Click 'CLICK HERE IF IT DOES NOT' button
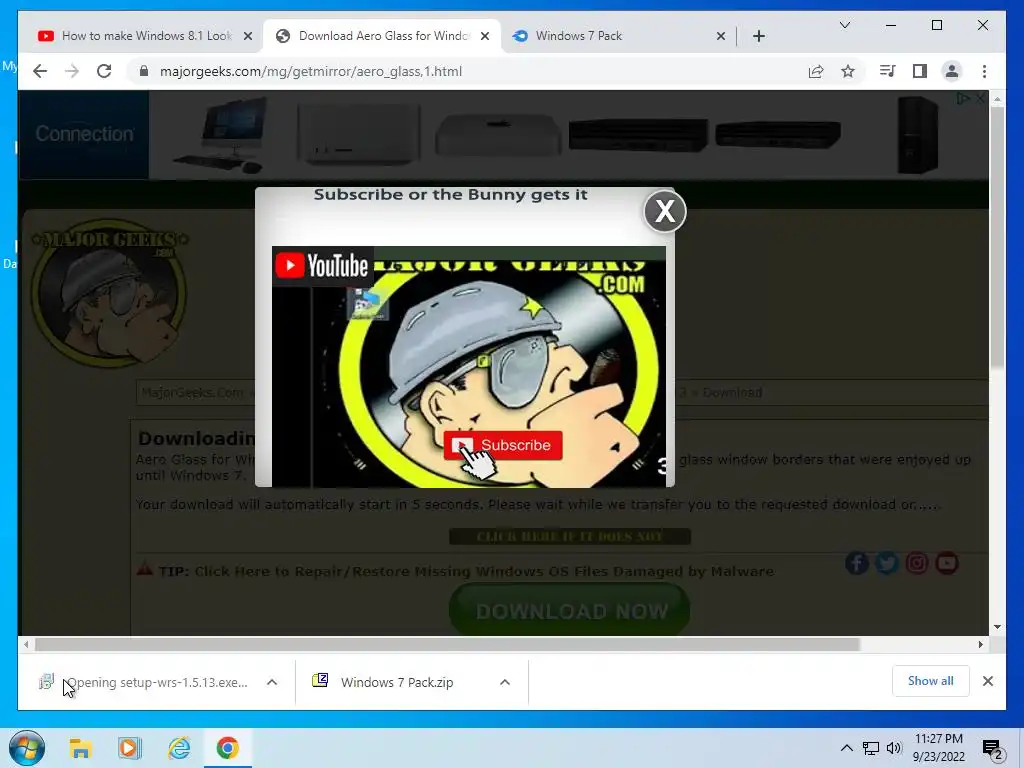This screenshot has height=768, width=1024. tap(569, 536)
